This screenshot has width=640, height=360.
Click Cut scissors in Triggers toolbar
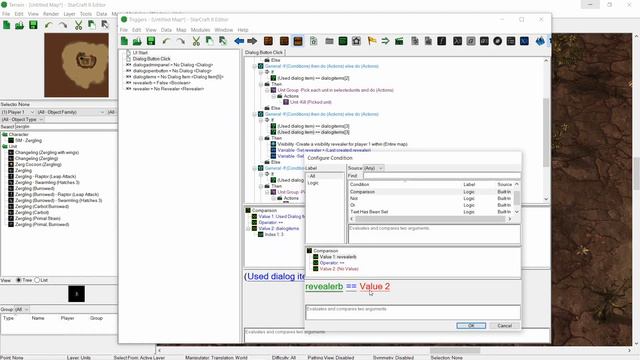pos(196,41)
